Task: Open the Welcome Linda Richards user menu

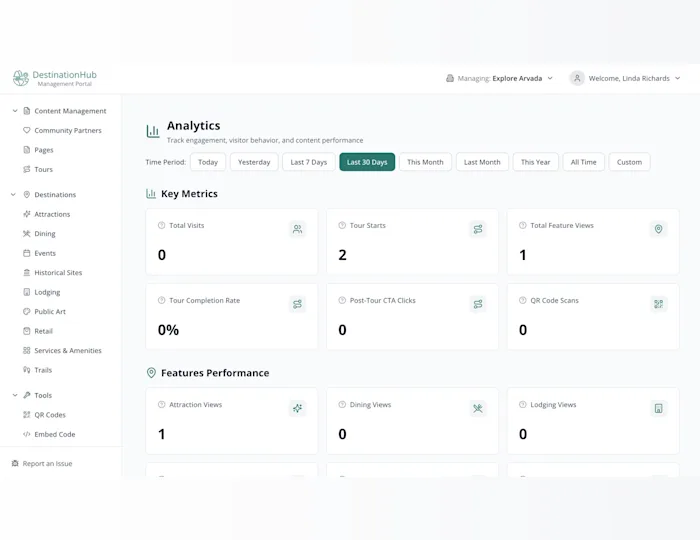Action: [625, 78]
